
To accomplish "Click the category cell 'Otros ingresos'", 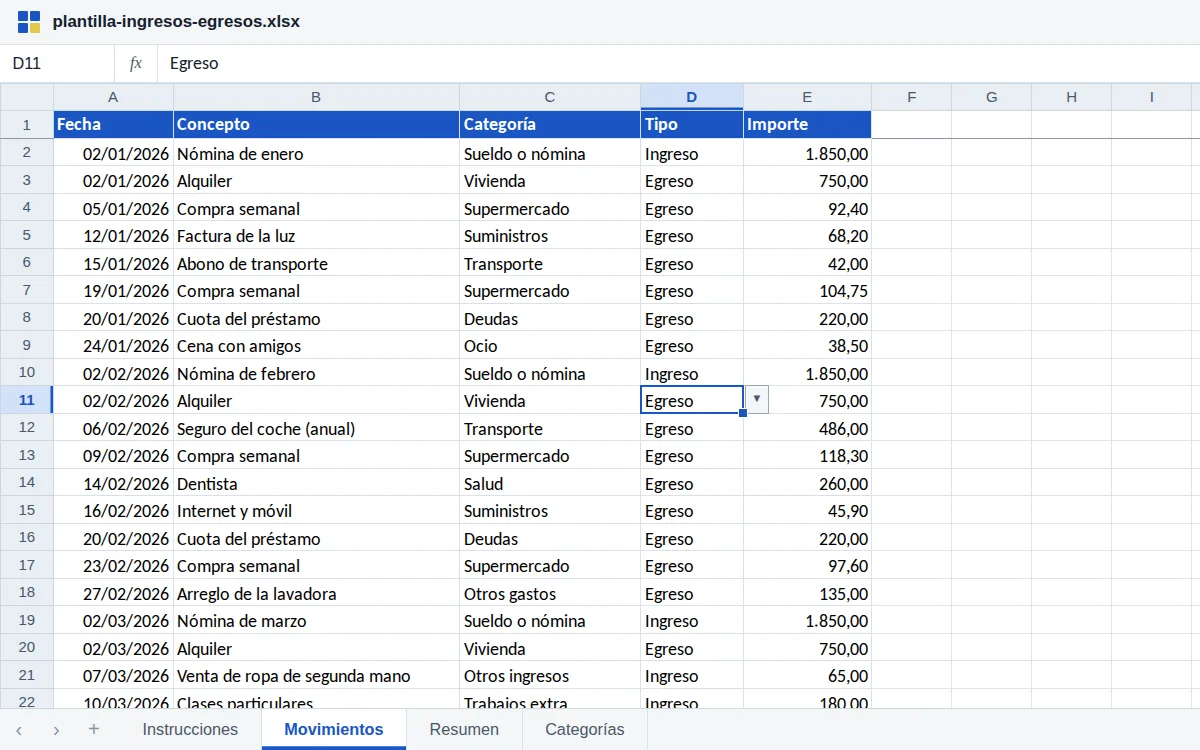I will click(x=550, y=676).
